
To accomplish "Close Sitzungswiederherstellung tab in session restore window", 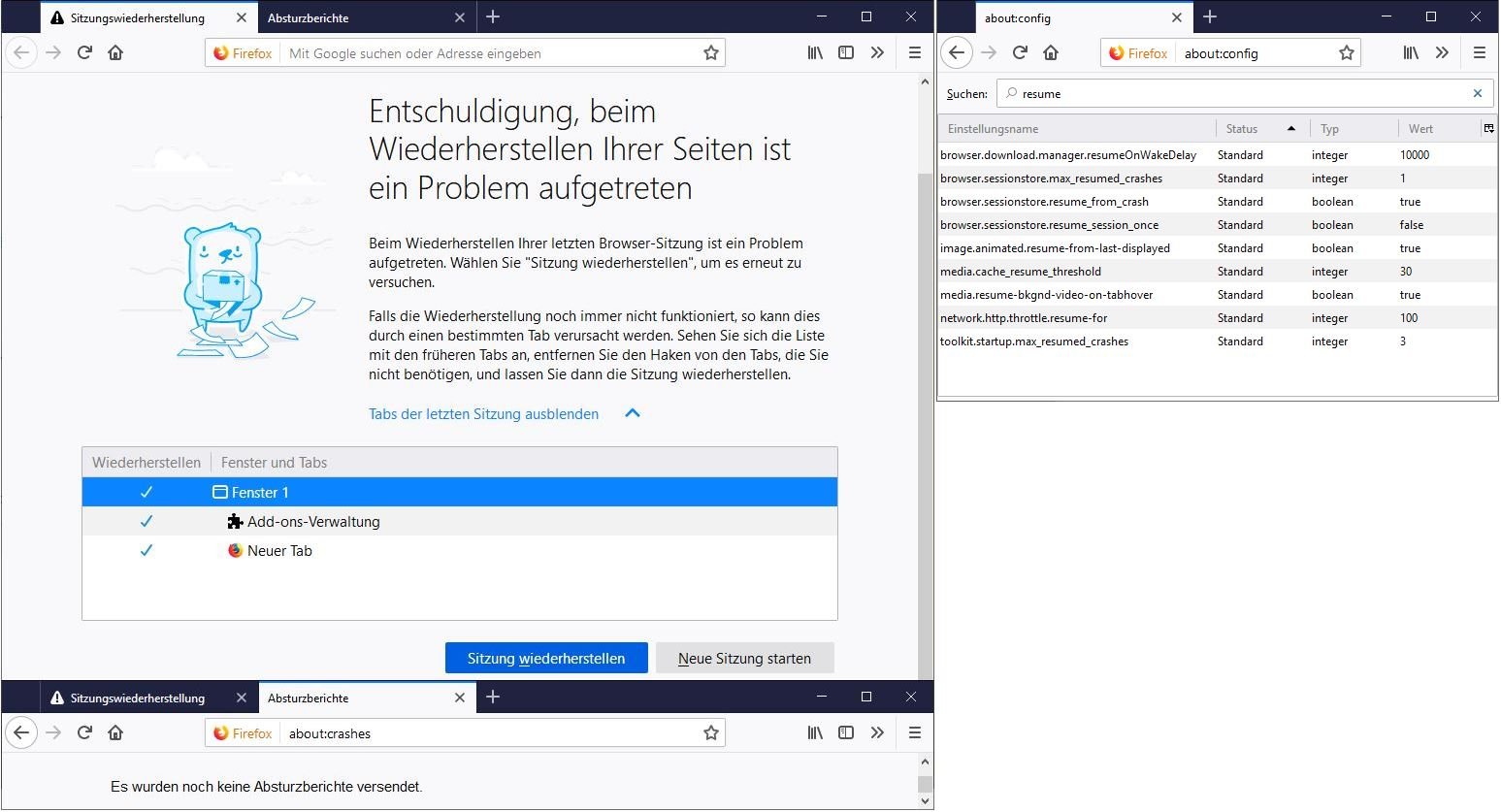I will point(242,17).
